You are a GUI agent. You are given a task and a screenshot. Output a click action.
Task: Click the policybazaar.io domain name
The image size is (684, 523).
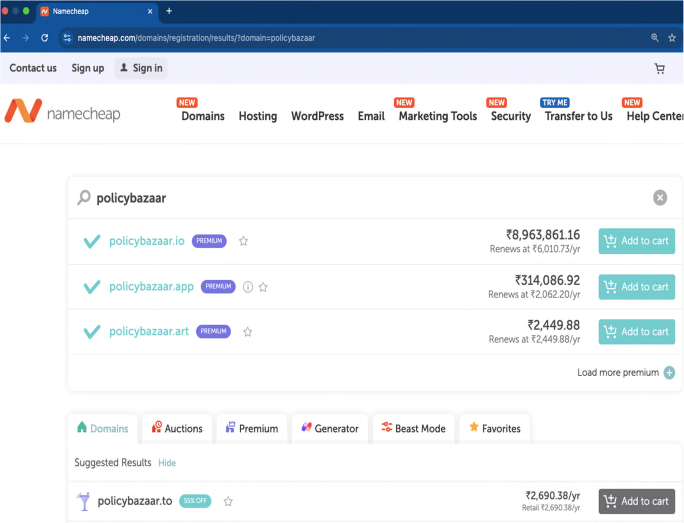[147, 241]
